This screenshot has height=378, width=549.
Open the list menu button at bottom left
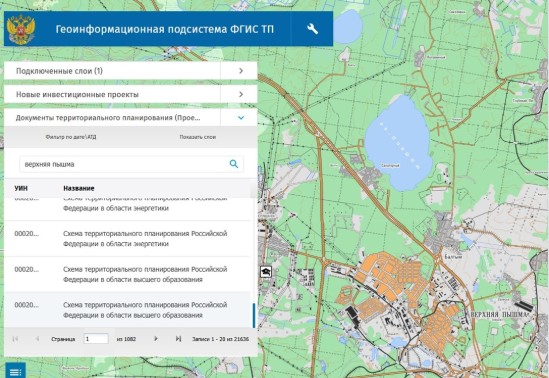[15, 371]
